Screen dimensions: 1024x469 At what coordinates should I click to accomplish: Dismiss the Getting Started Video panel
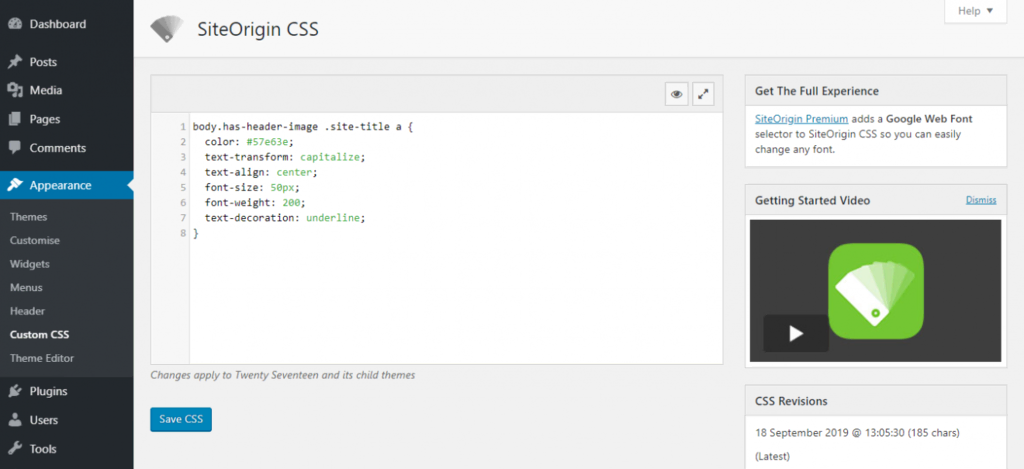[980, 200]
